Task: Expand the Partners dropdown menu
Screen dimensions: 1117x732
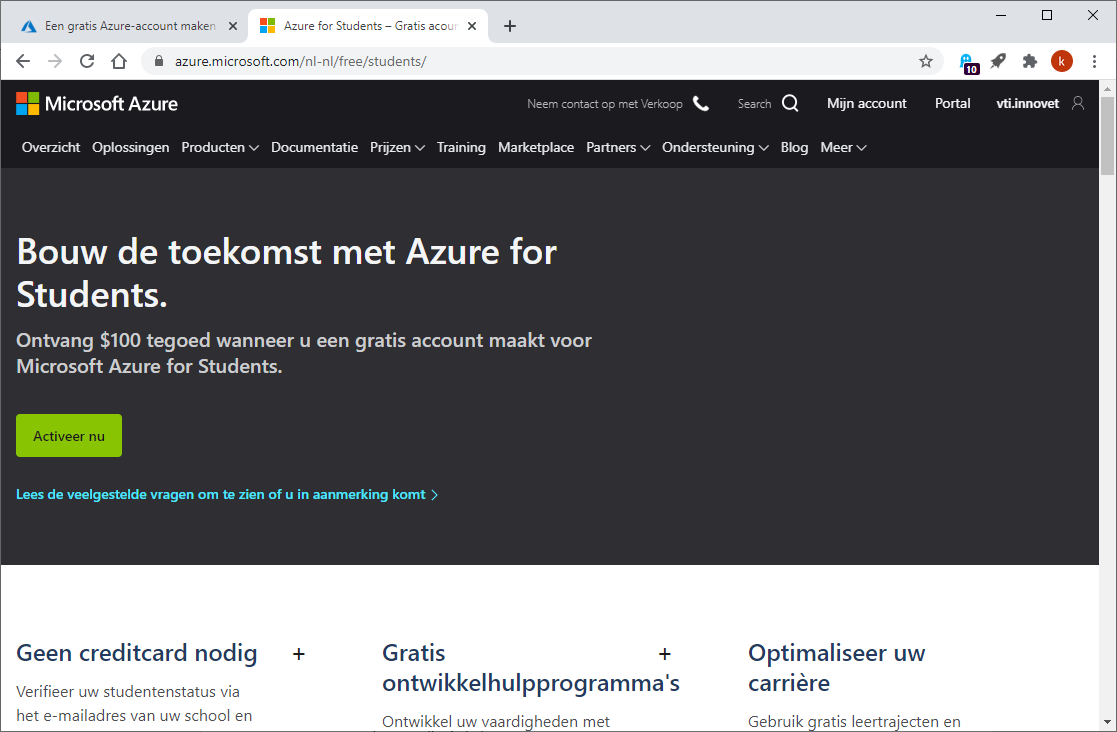Action: [618, 147]
